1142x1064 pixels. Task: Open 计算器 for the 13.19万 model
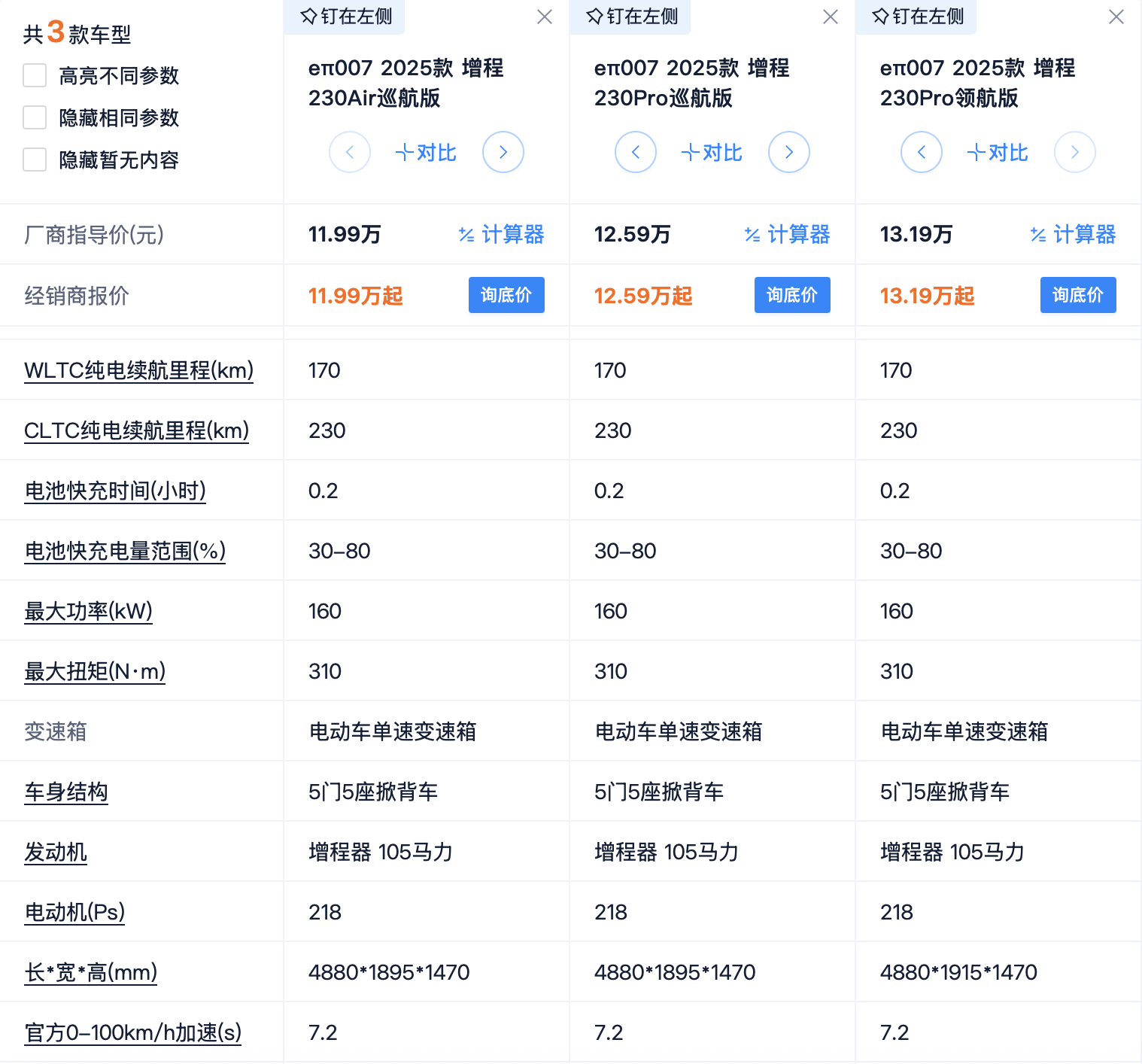pos(1074,235)
